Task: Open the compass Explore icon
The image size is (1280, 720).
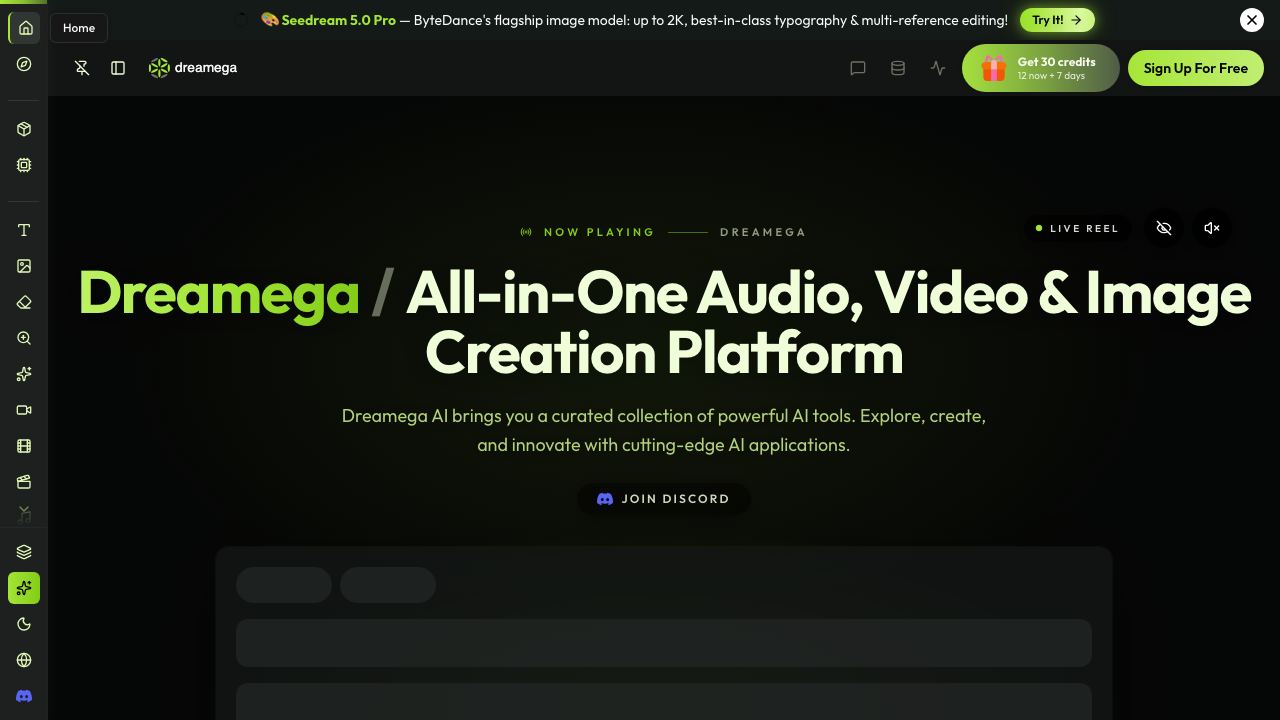Action: coord(24,64)
